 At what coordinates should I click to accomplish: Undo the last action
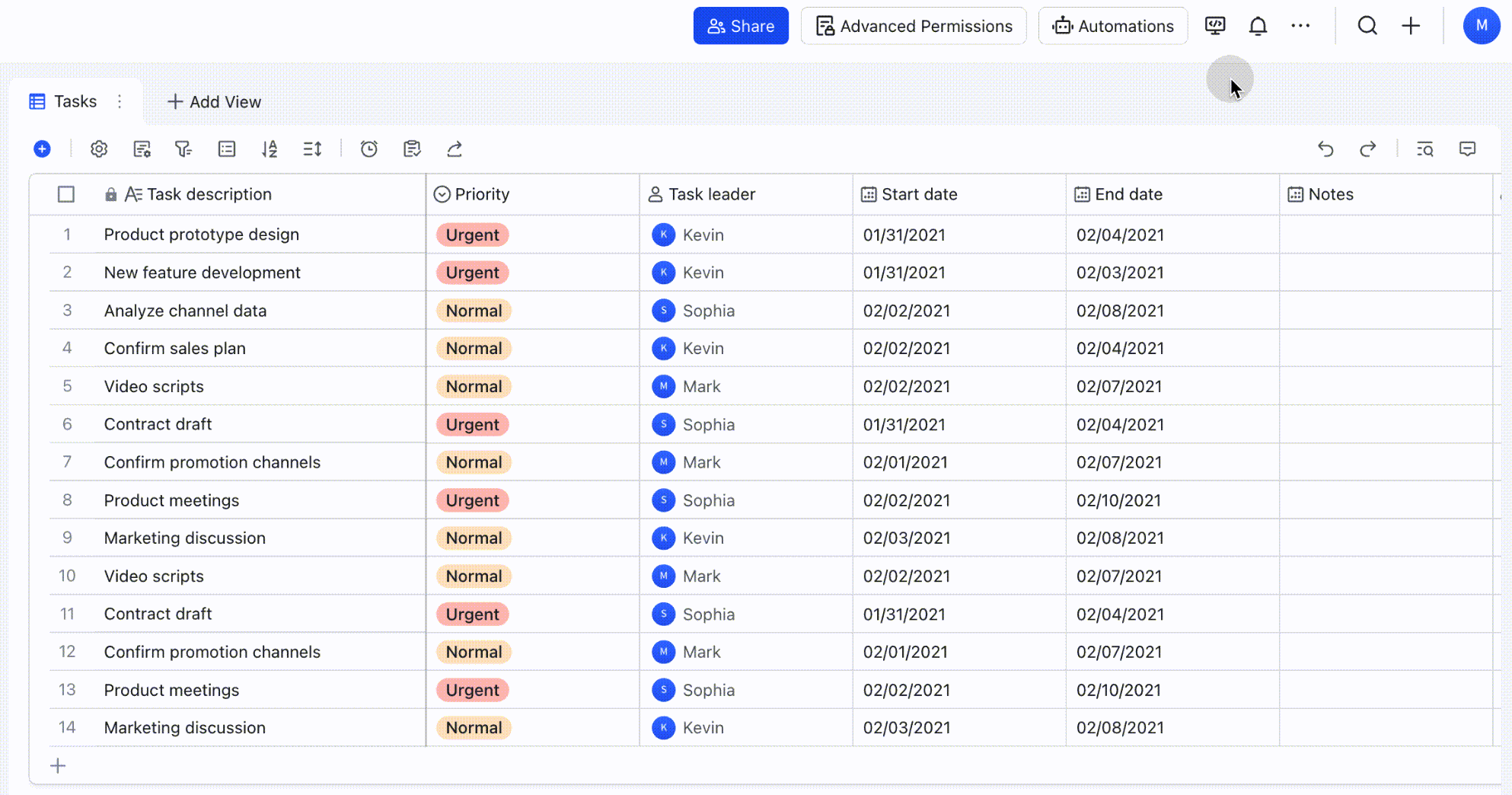coord(1325,149)
